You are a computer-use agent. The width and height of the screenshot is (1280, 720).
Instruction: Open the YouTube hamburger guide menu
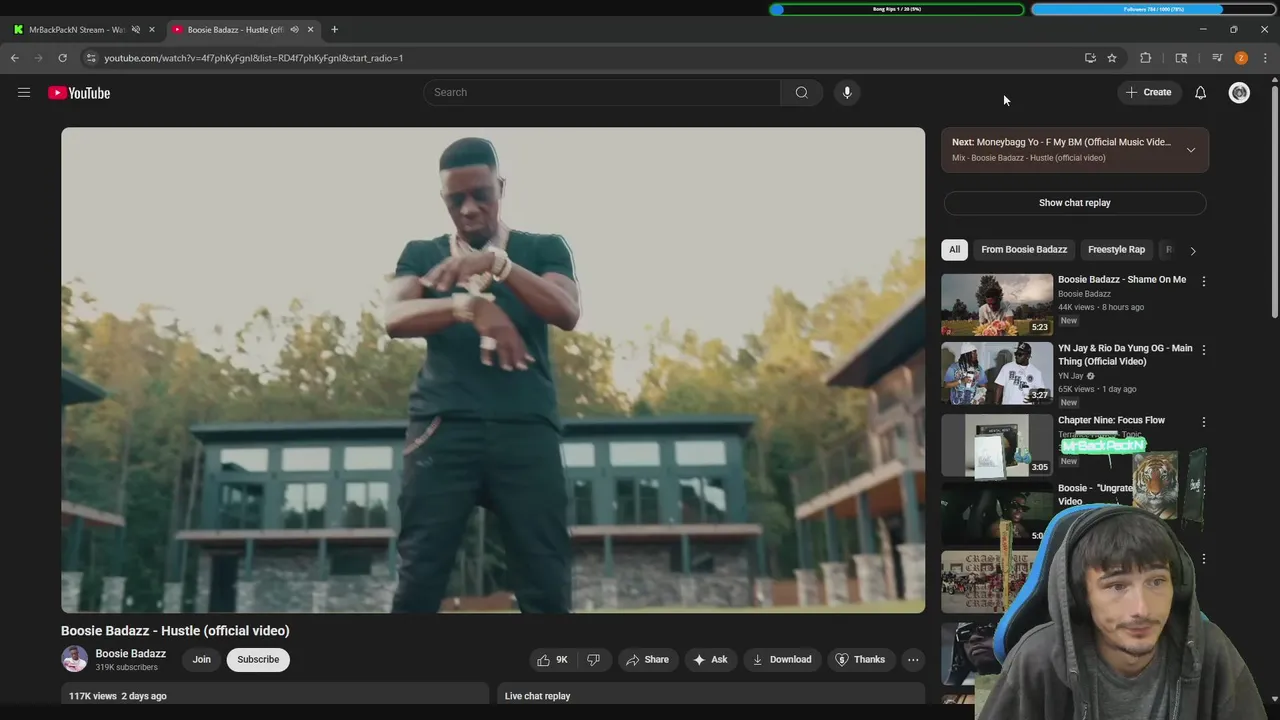[24, 92]
